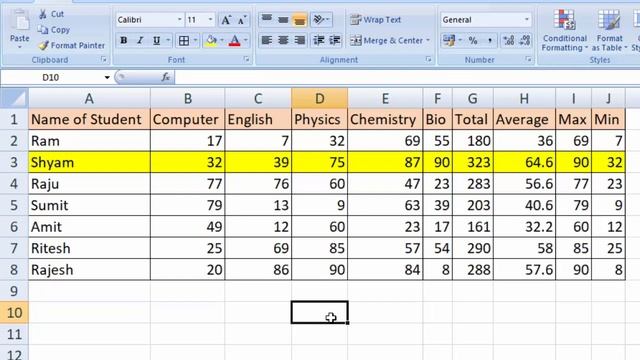Select column A header
Viewport: 640px width, 360px height.
tap(89, 98)
